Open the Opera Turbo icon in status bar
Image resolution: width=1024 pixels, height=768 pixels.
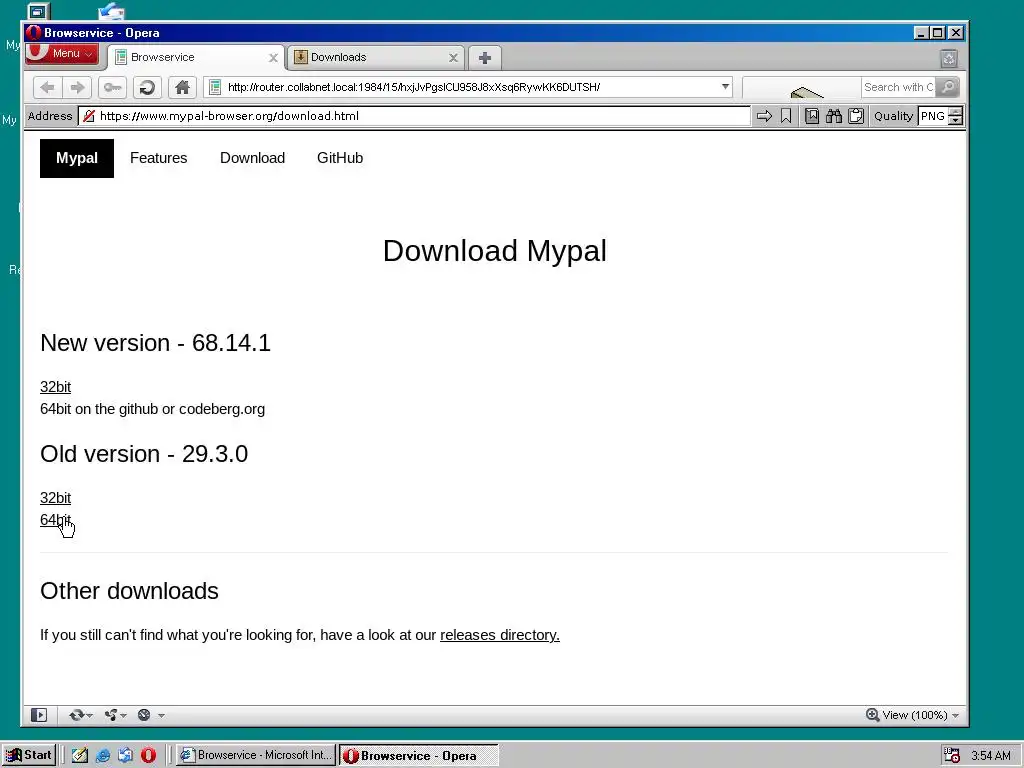click(144, 715)
